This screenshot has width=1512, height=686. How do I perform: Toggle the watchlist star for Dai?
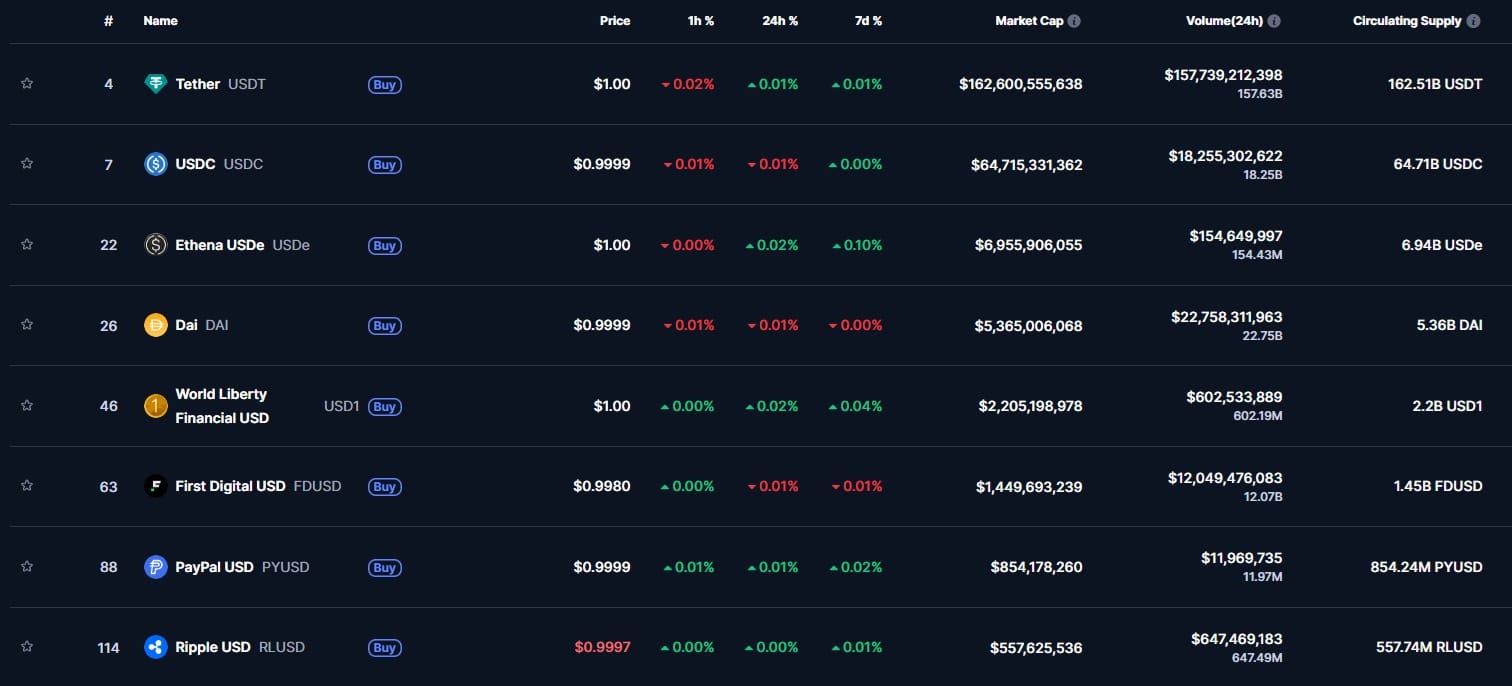[x=27, y=325]
